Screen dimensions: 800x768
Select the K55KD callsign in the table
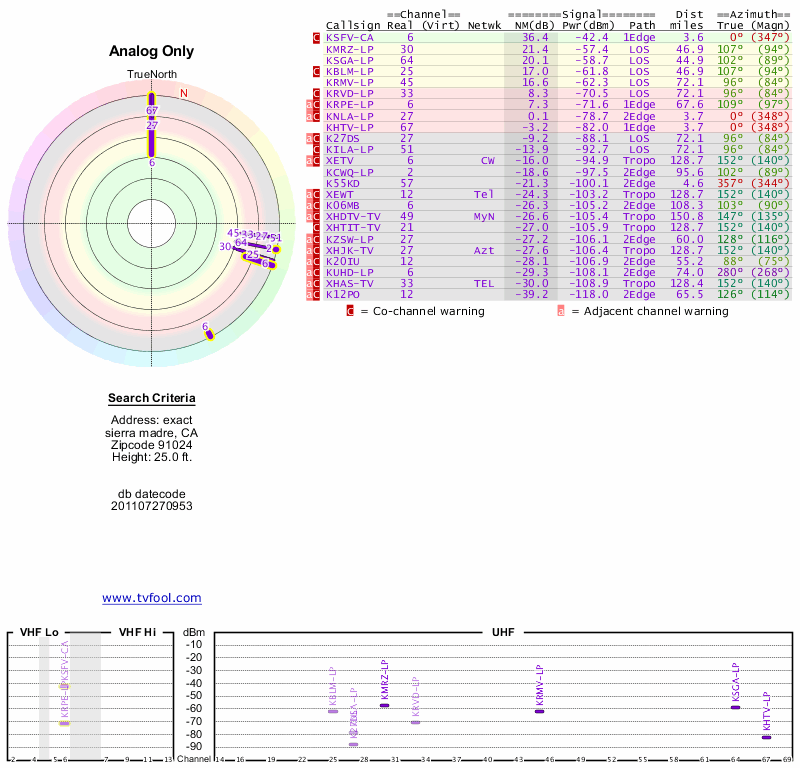[x=342, y=183]
